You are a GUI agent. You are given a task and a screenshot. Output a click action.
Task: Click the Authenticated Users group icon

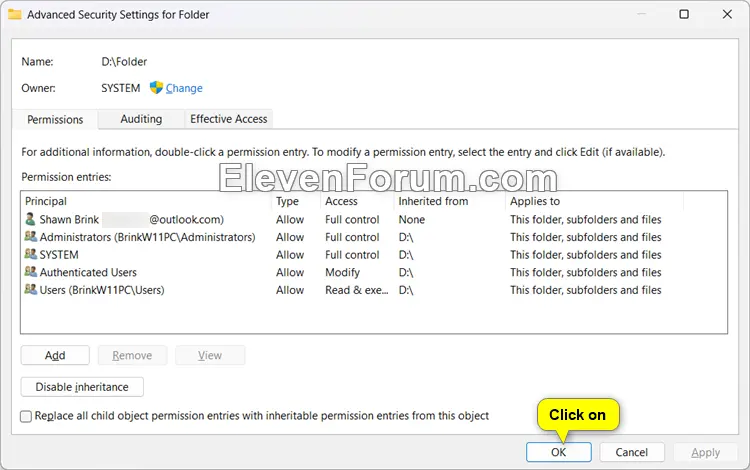tap(31, 272)
